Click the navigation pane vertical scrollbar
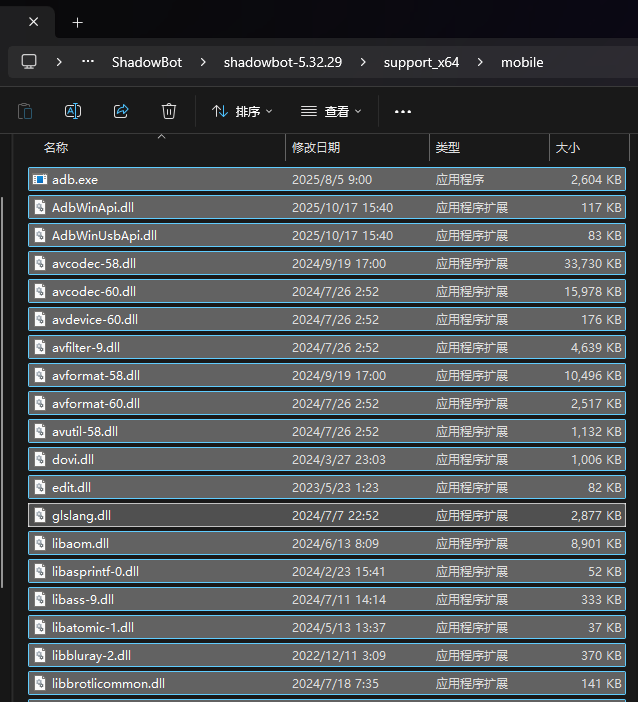This screenshot has height=702, width=638. tap(2, 392)
